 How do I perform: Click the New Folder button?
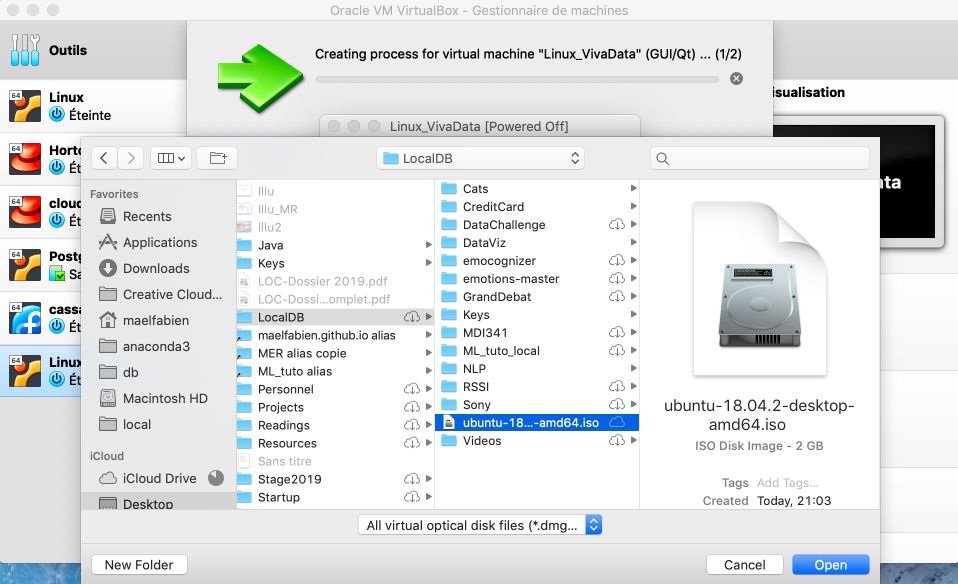tap(139, 565)
